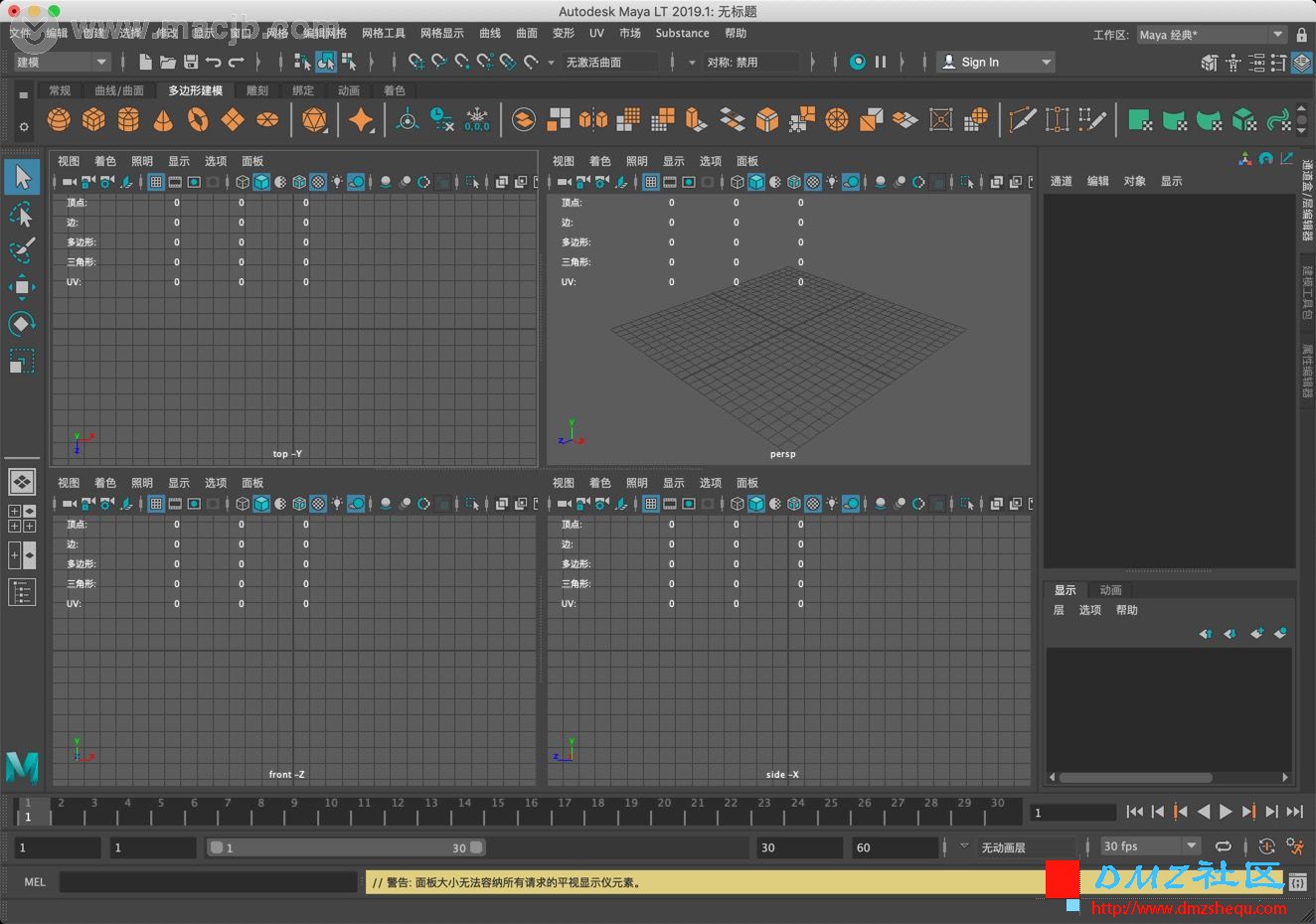1316x924 pixels.
Task: Create a polygon plane from the shelf
Action: 233,120
